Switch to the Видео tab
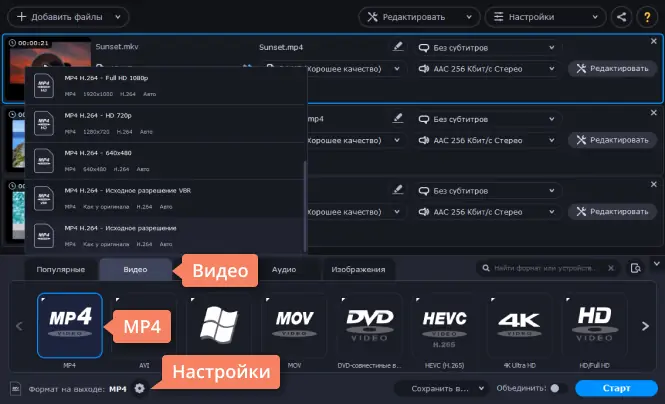Viewport: 665px width, 404px height. pyautogui.click(x=135, y=270)
